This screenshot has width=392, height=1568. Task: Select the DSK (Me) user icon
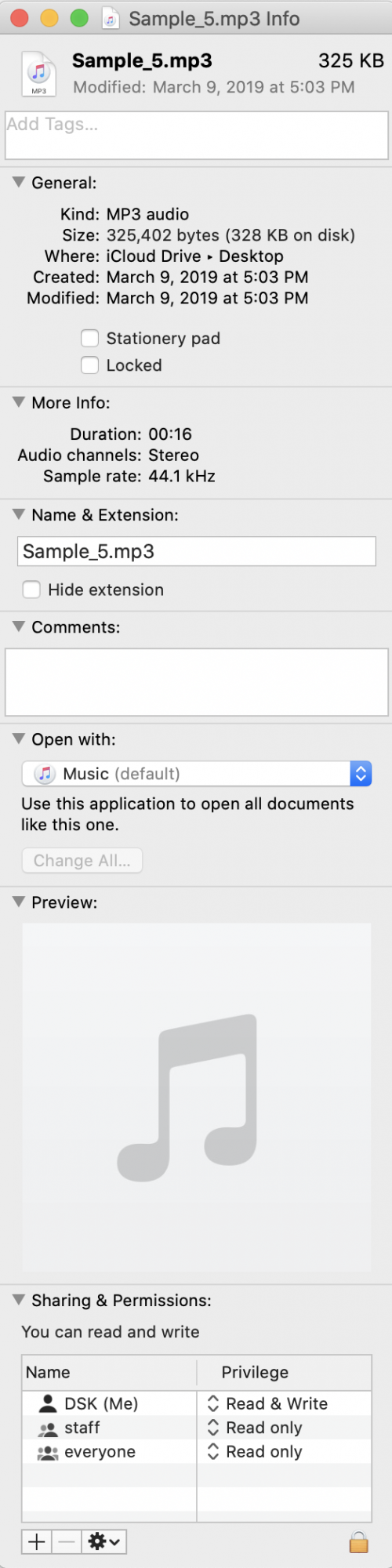(x=49, y=1403)
